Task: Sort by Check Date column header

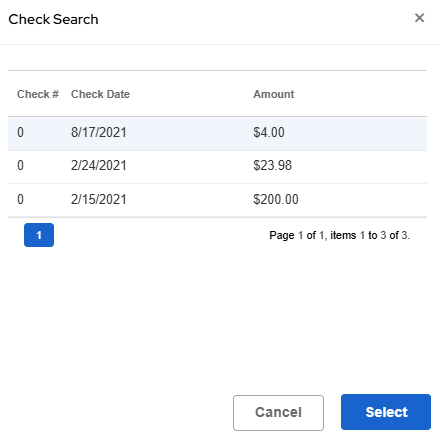Action: pyautogui.click(x=100, y=94)
